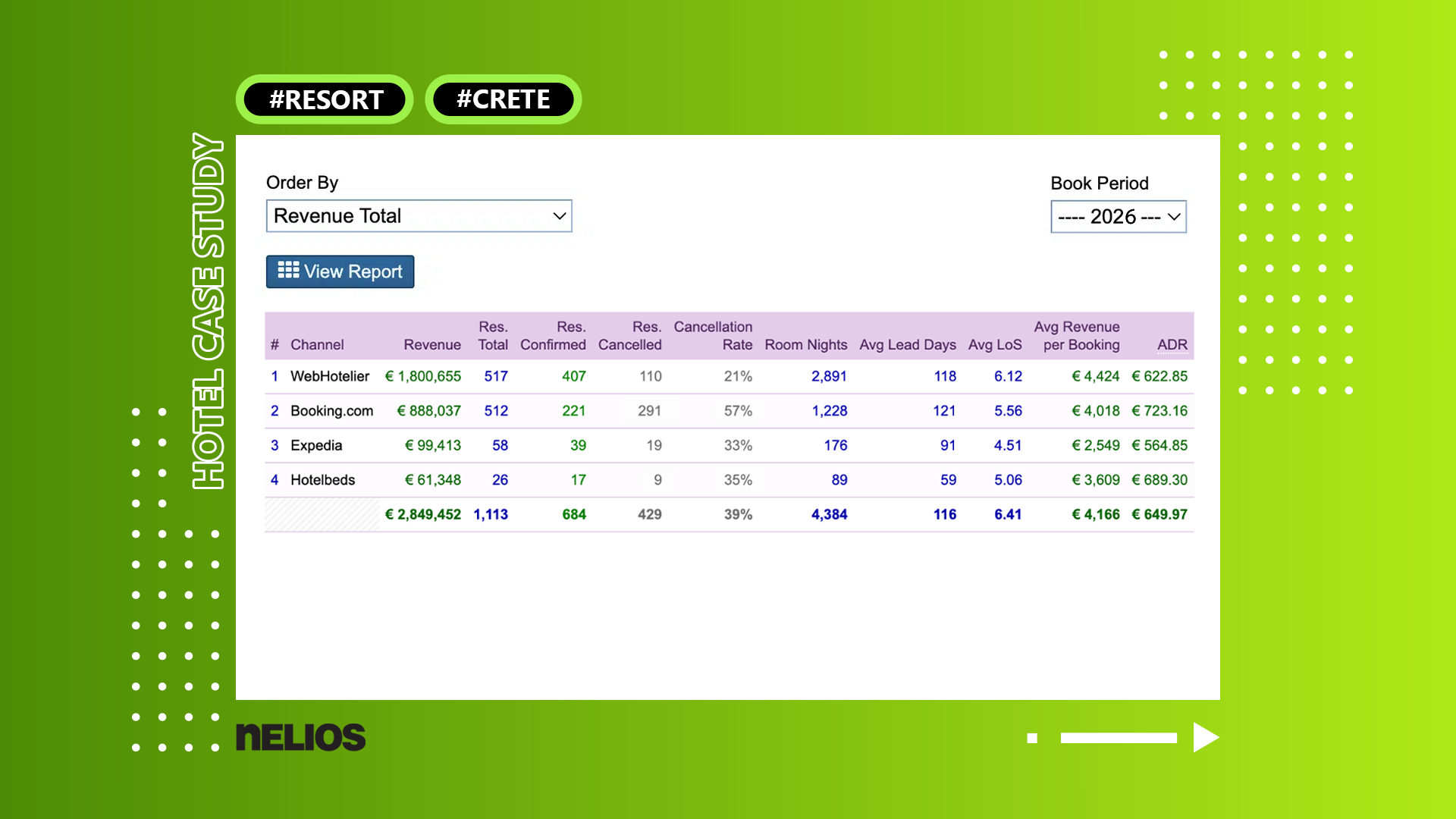
Task: Click Hotelbeds ADR € 689.30
Action: pyautogui.click(x=1159, y=480)
